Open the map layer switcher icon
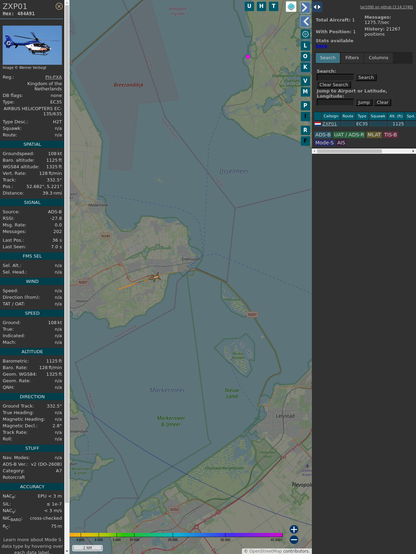 pos(291,6)
